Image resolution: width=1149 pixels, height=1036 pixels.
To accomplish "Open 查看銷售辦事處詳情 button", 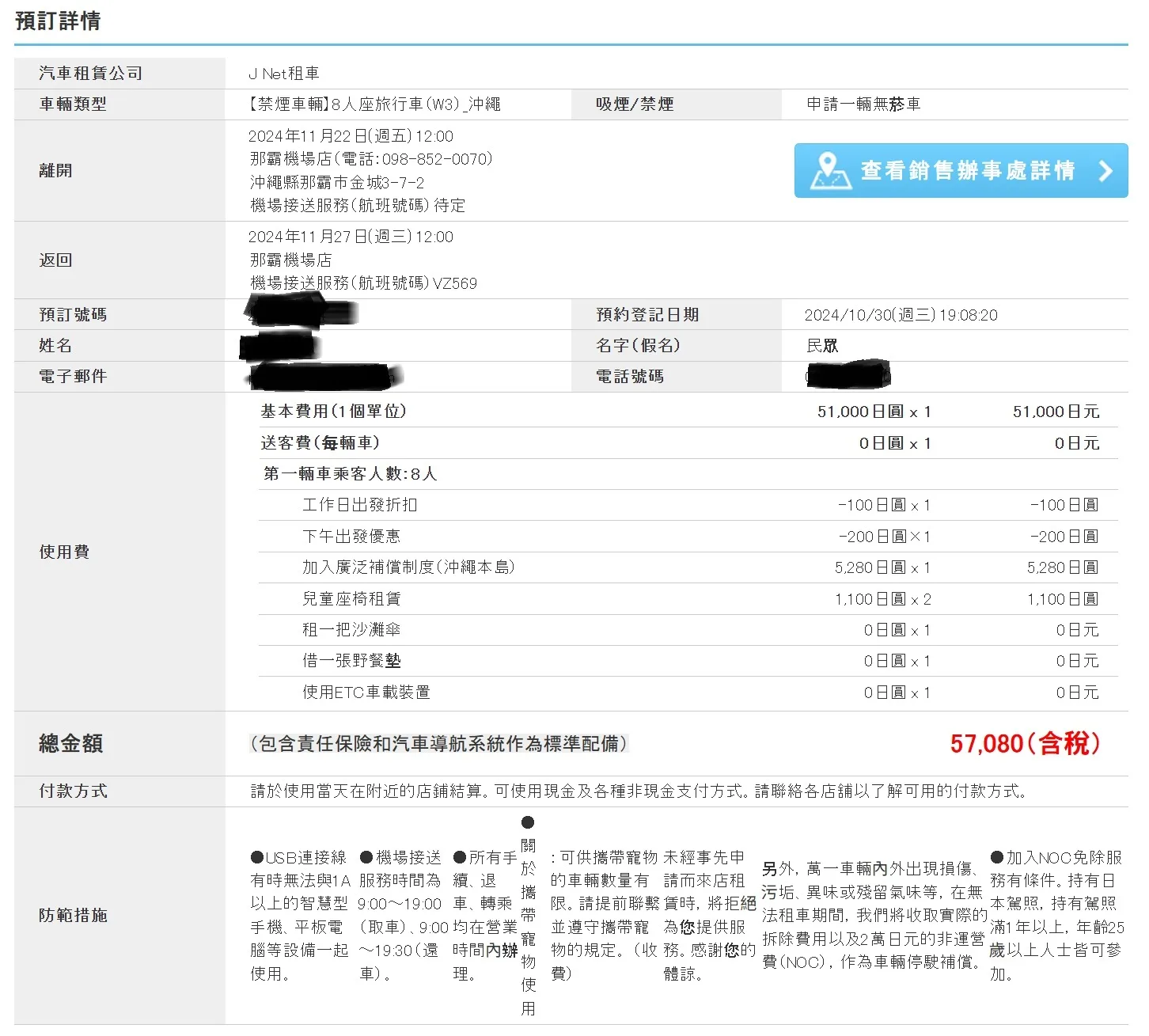I will click(x=961, y=170).
